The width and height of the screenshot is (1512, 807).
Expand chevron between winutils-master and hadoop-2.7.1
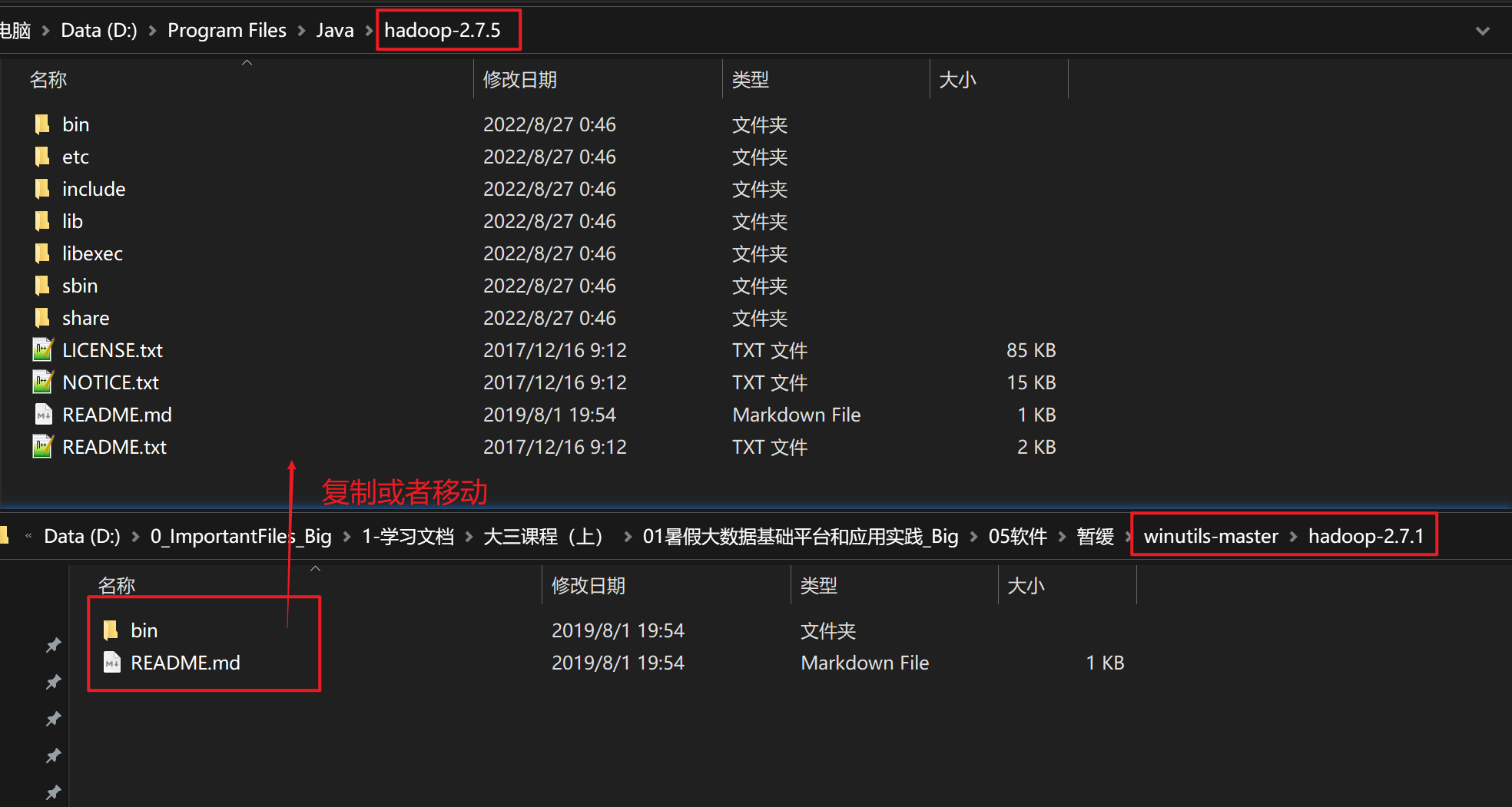(1293, 536)
